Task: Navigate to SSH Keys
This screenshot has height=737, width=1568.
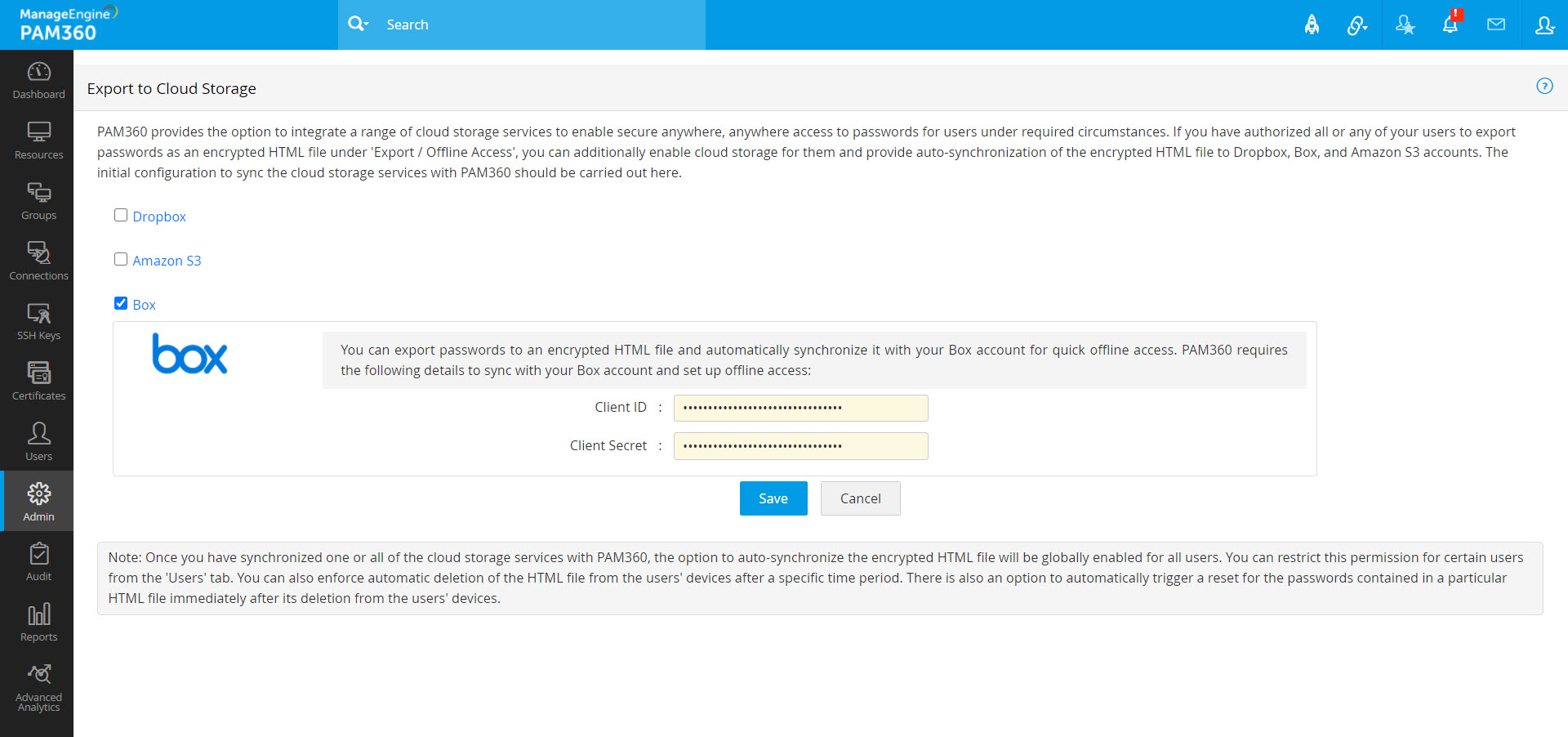Action: click(x=38, y=321)
